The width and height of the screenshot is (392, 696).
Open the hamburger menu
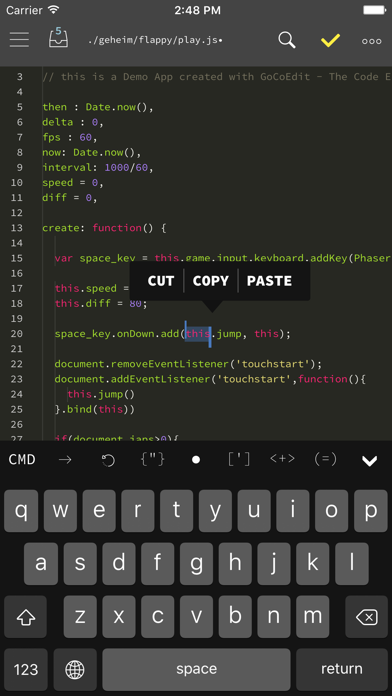tap(19, 40)
